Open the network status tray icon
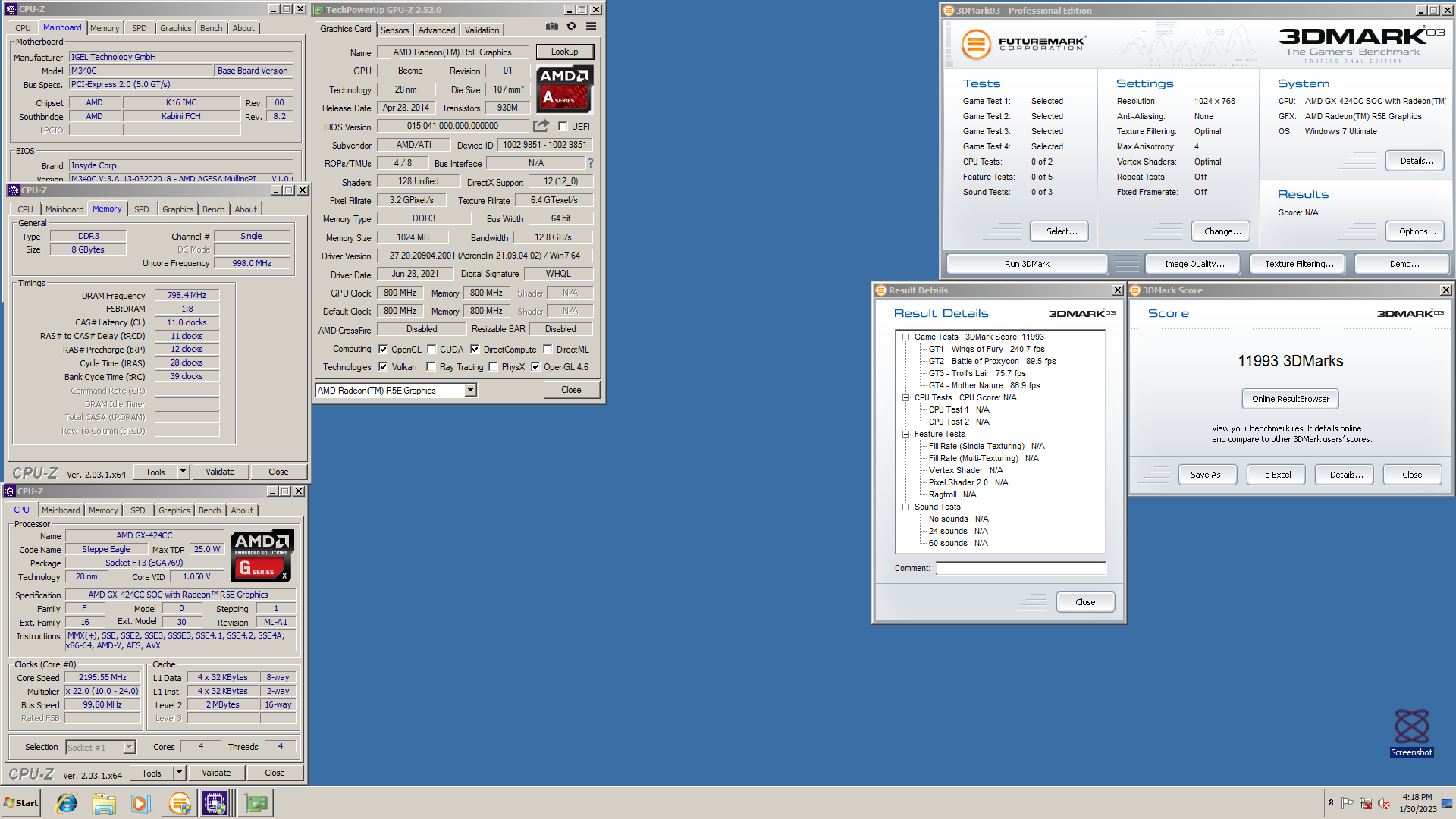 coord(1366,803)
